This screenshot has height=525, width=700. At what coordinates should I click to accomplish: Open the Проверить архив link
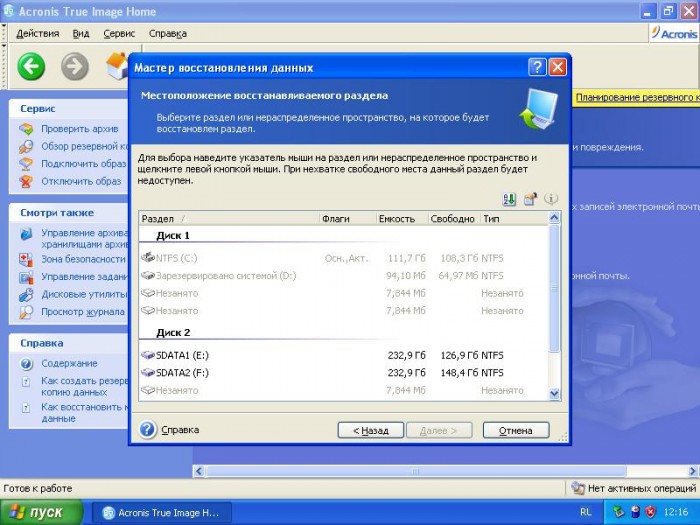pyautogui.click(x=80, y=129)
